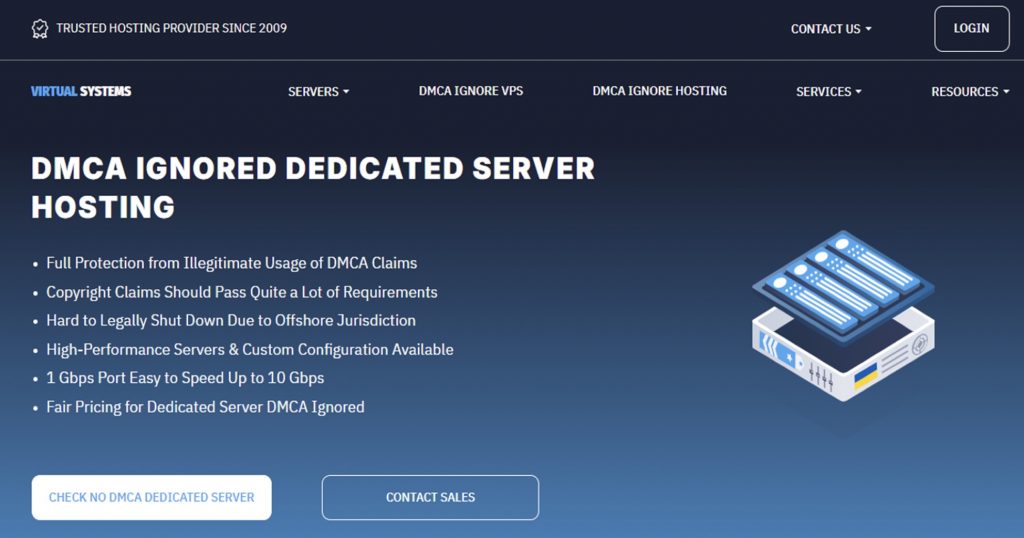The image size is (1024, 538).
Task: Open the Services dropdown menu
Action: pyautogui.click(x=828, y=91)
